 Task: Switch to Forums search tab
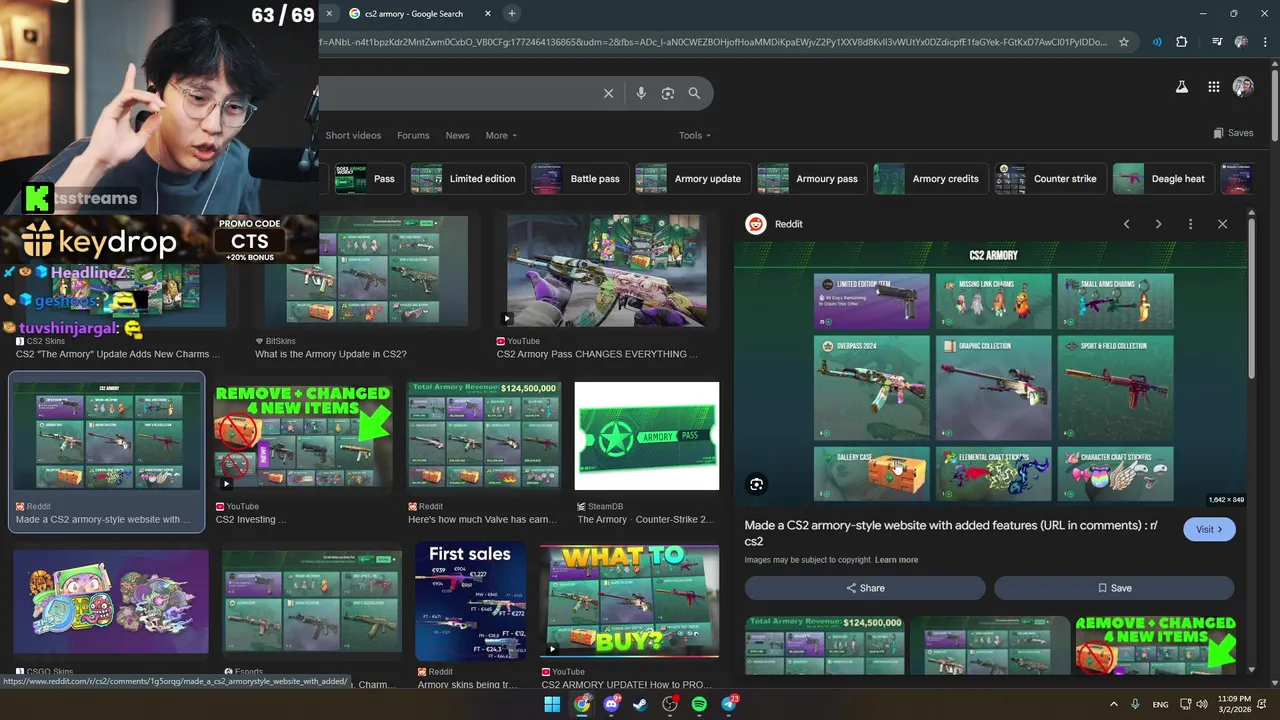click(413, 135)
